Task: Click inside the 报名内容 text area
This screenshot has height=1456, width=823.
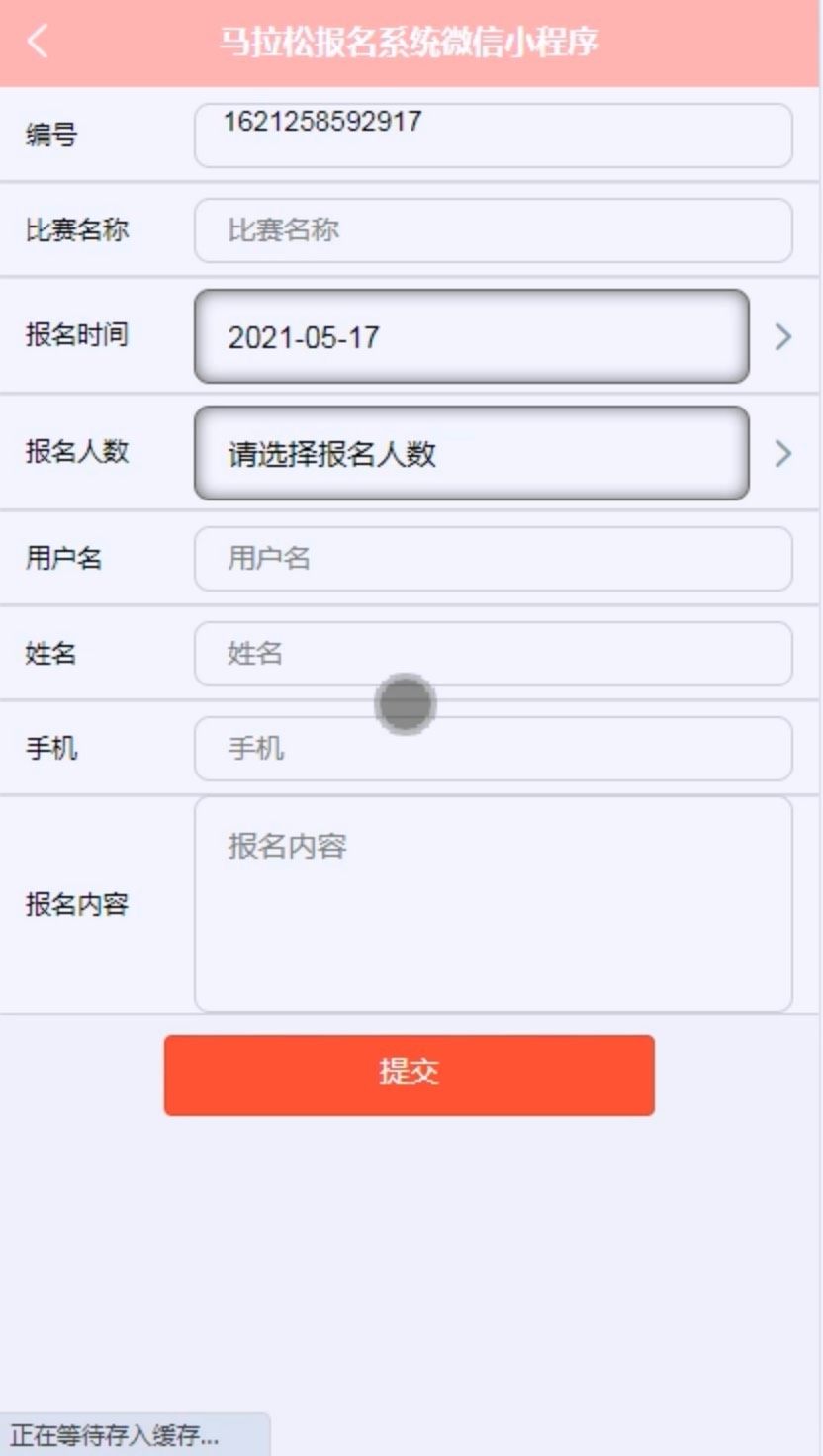Action: coord(493,904)
